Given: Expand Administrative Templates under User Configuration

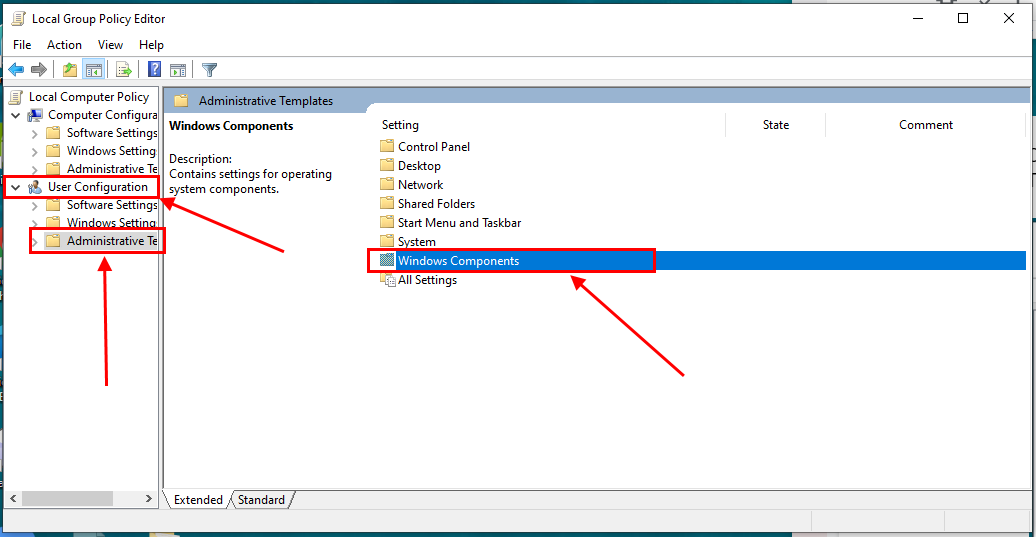Looking at the screenshot, I should click(34, 242).
